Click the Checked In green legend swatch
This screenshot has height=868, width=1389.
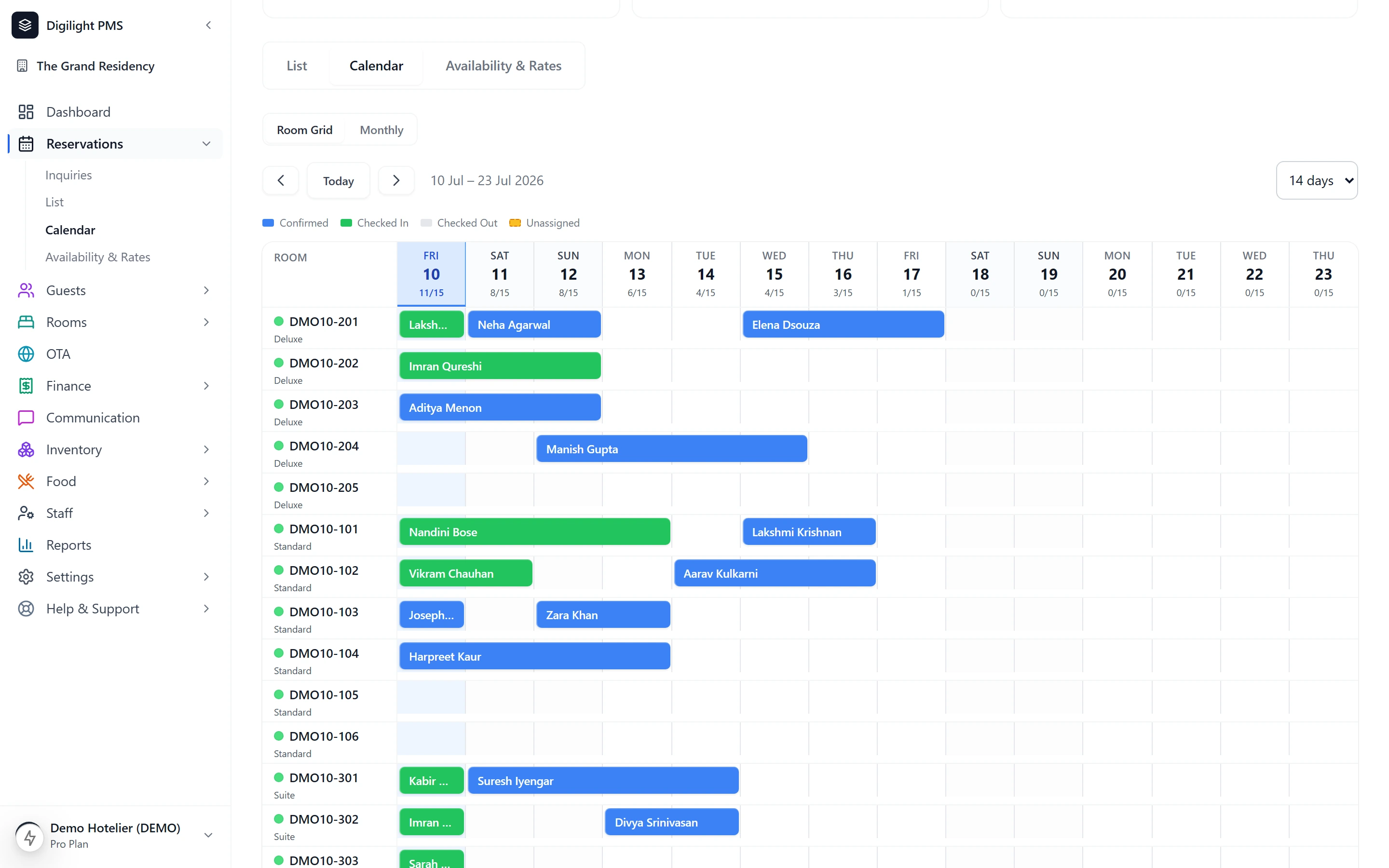point(346,223)
